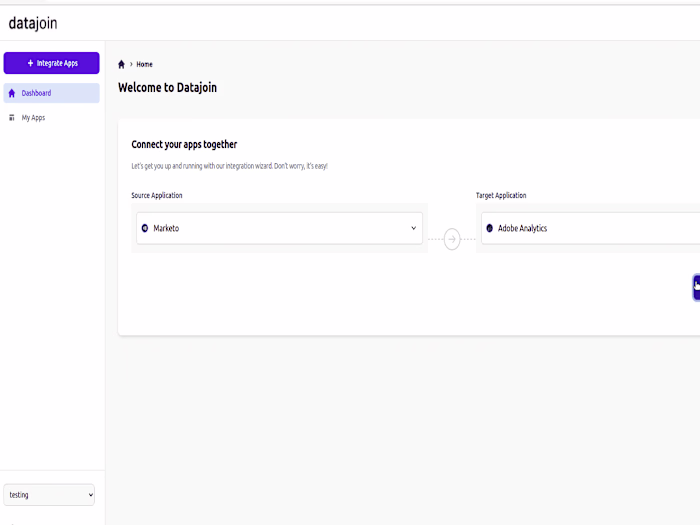Click the My Apps sidebar icon
The height and width of the screenshot is (525, 700).
point(12,118)
